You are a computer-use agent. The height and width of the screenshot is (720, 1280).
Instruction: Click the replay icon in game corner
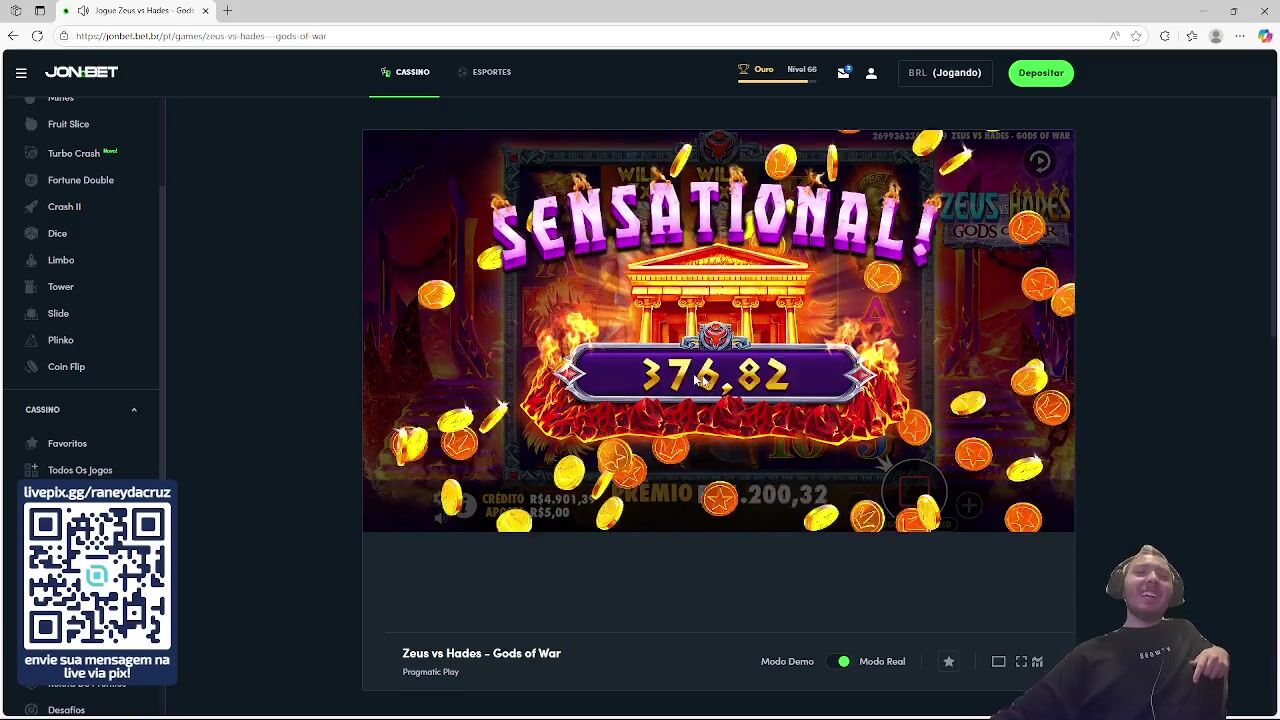click(x=1040, y=161)
